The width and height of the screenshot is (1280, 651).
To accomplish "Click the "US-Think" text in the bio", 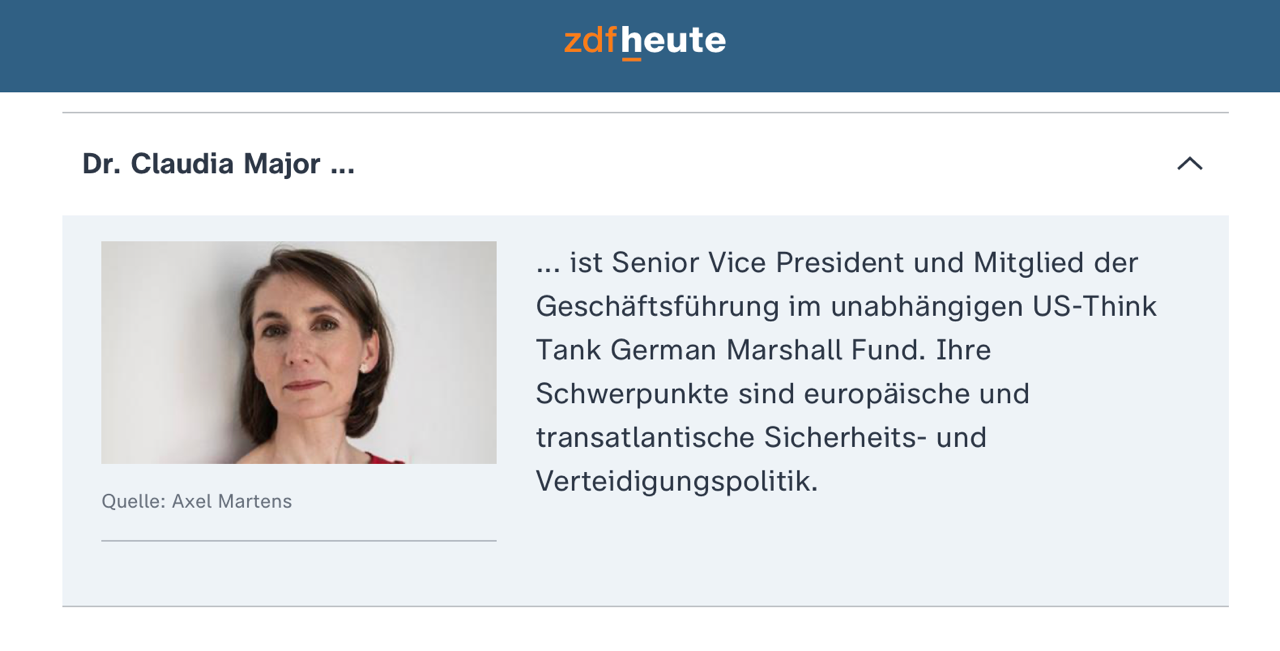I will click(1094, 306).
